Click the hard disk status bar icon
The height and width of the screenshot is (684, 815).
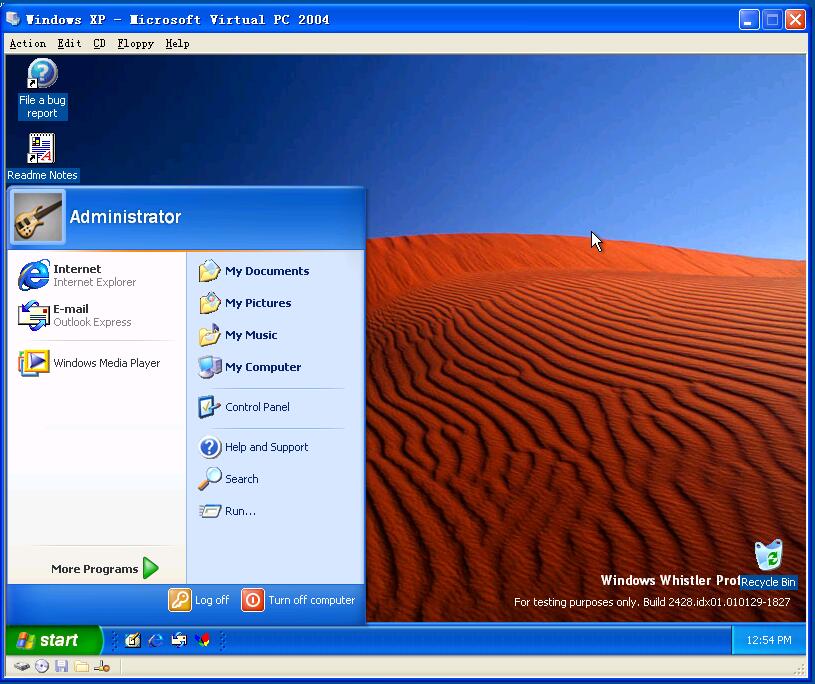21,666
